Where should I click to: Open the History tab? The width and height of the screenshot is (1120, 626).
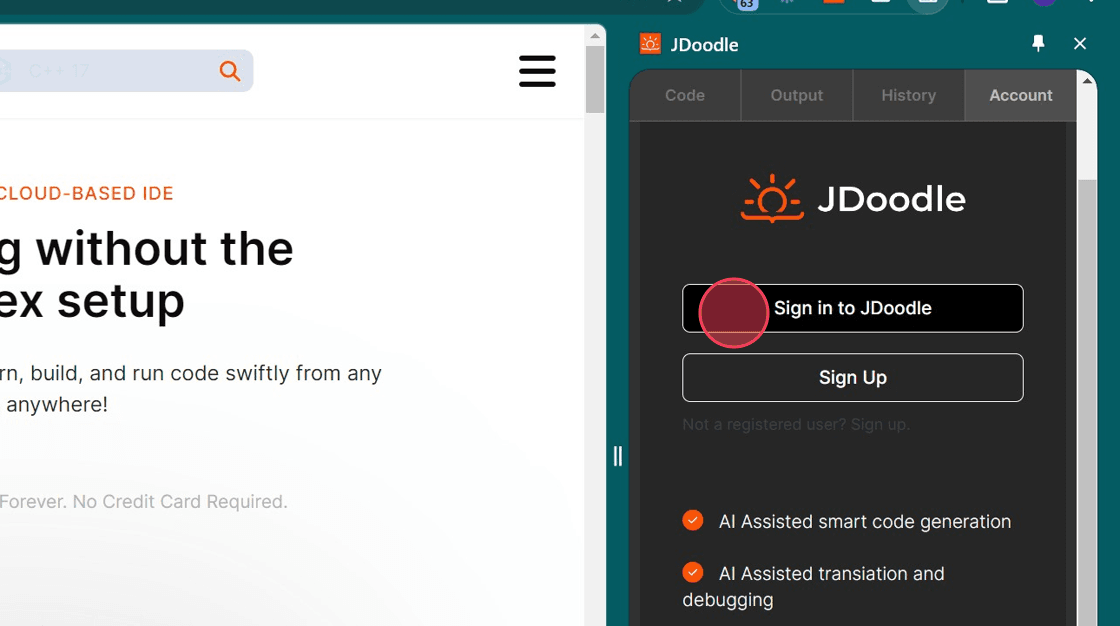click(908, 95)
